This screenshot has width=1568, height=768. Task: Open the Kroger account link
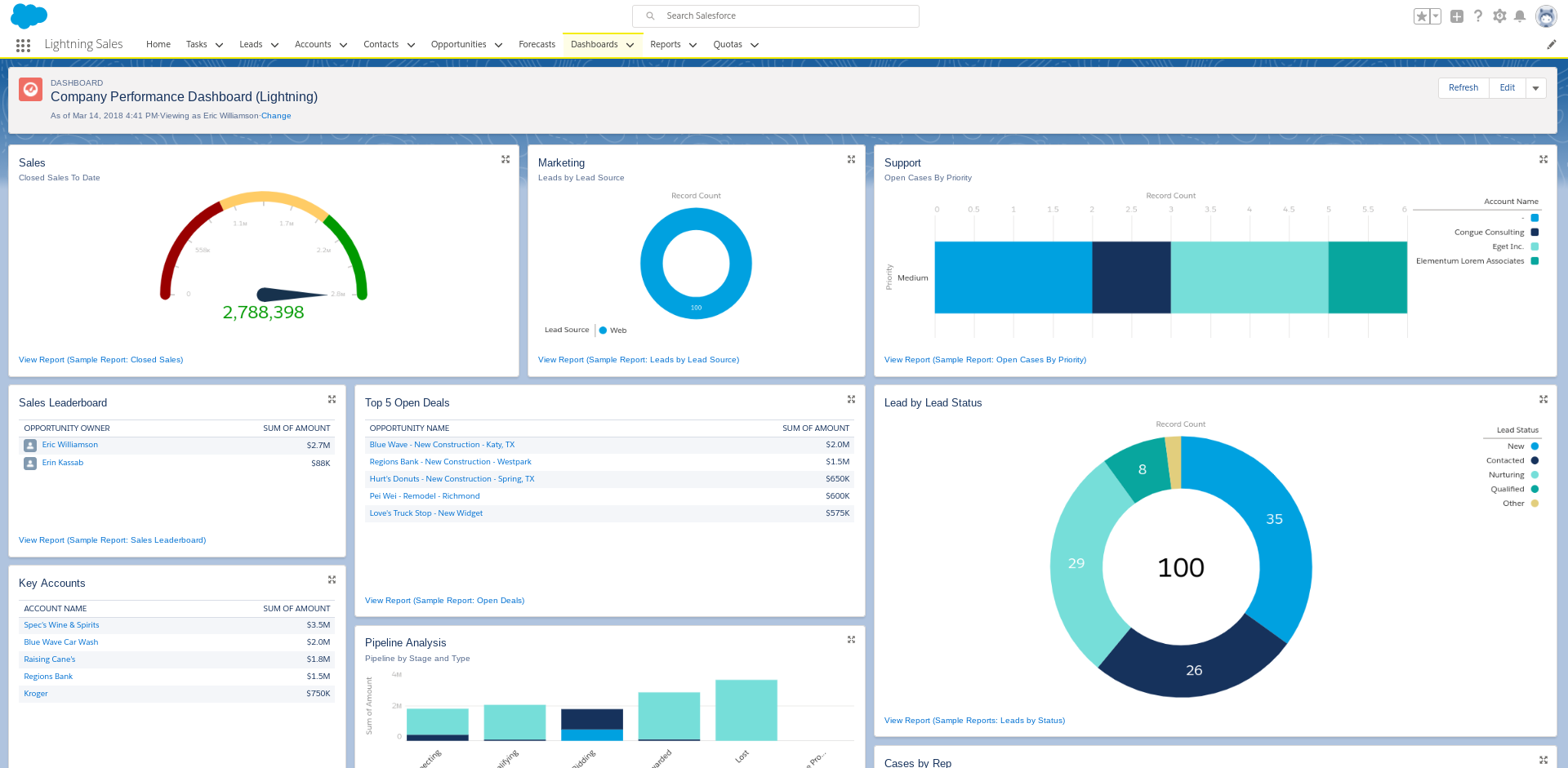[x=36, y=694]
